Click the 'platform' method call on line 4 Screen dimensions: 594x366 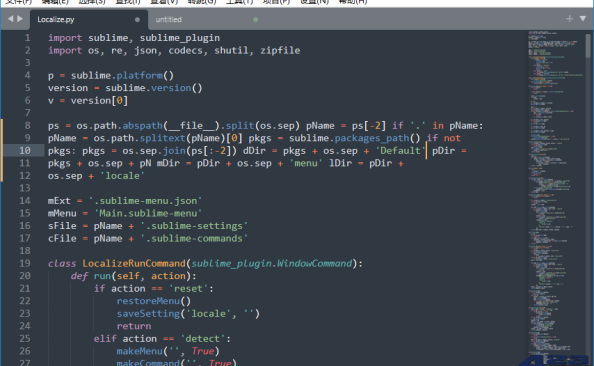(x=139, y=75)
